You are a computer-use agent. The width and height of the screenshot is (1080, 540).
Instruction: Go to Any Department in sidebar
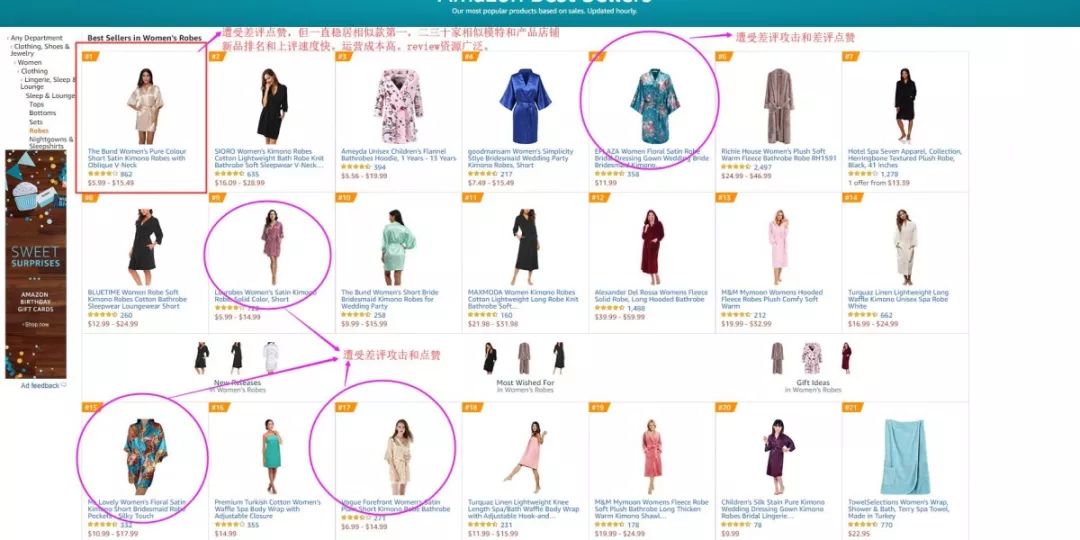37,39
